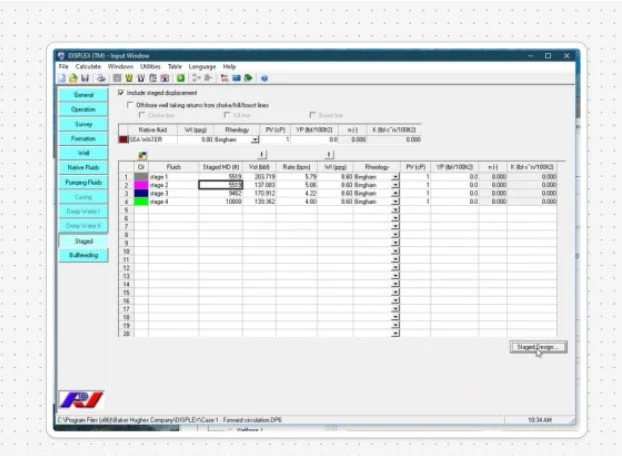Click the DISPLEX title bar app icon
Viewport: 622px width, 456px height.
point(61,56)
